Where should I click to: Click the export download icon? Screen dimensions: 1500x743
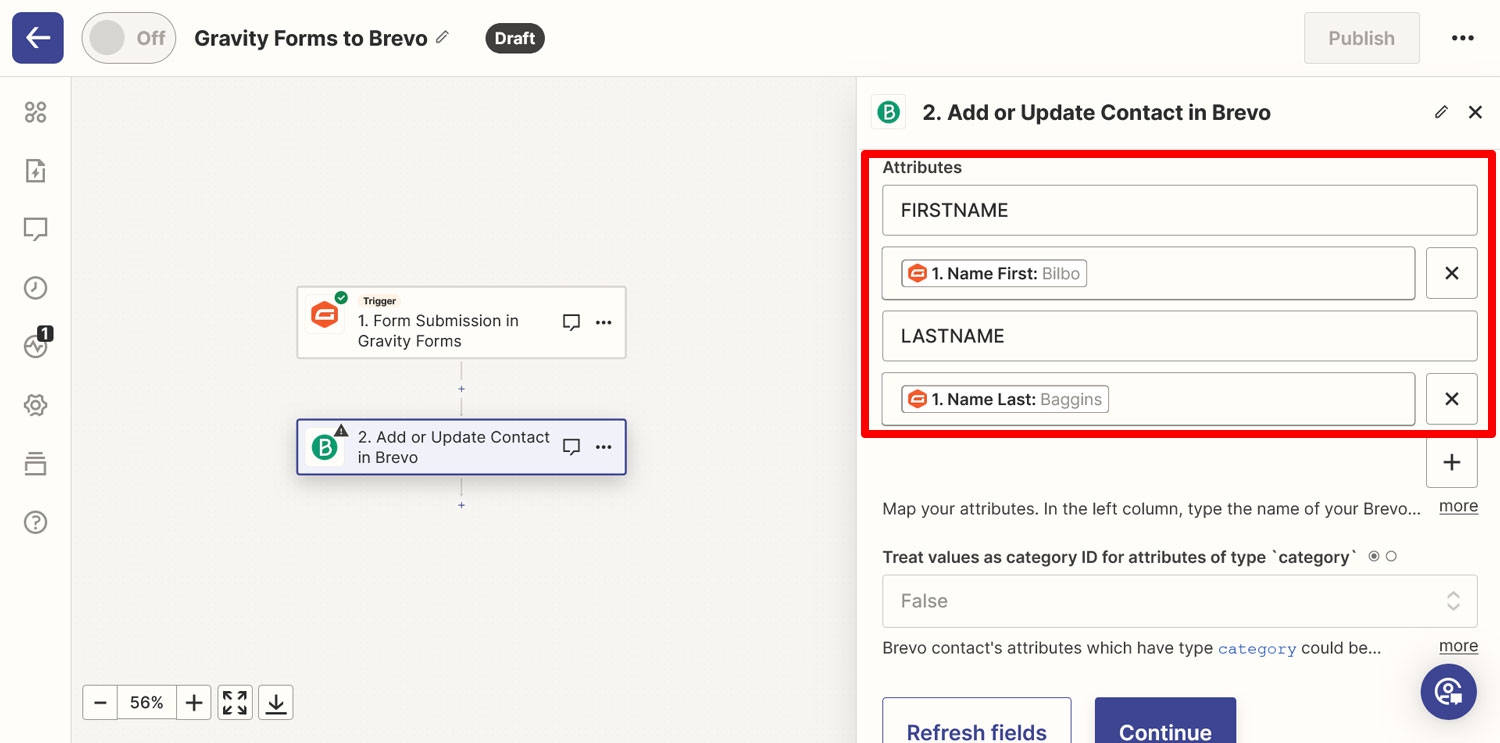[276, 703]
